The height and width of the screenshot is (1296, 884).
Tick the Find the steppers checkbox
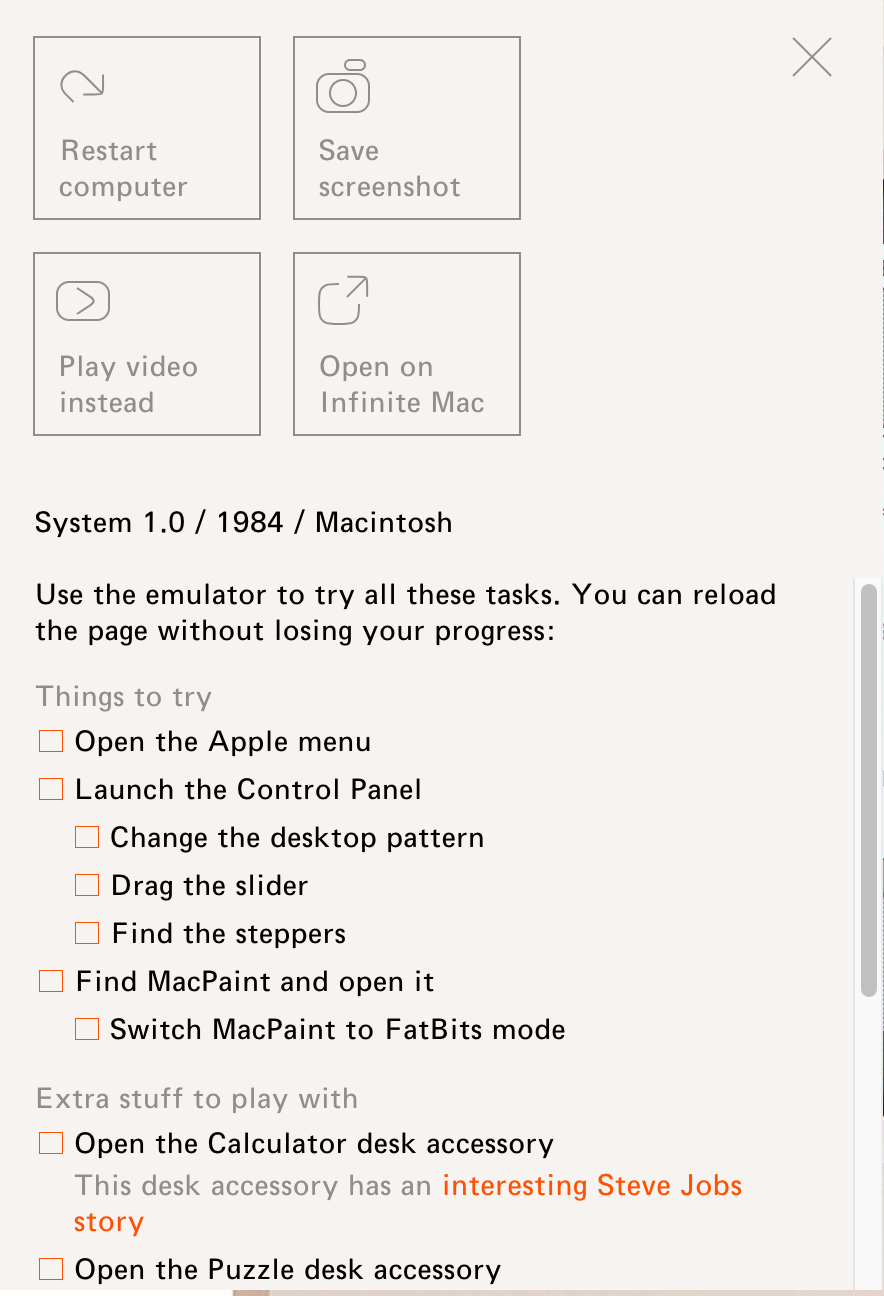click(x=87, y=933)
